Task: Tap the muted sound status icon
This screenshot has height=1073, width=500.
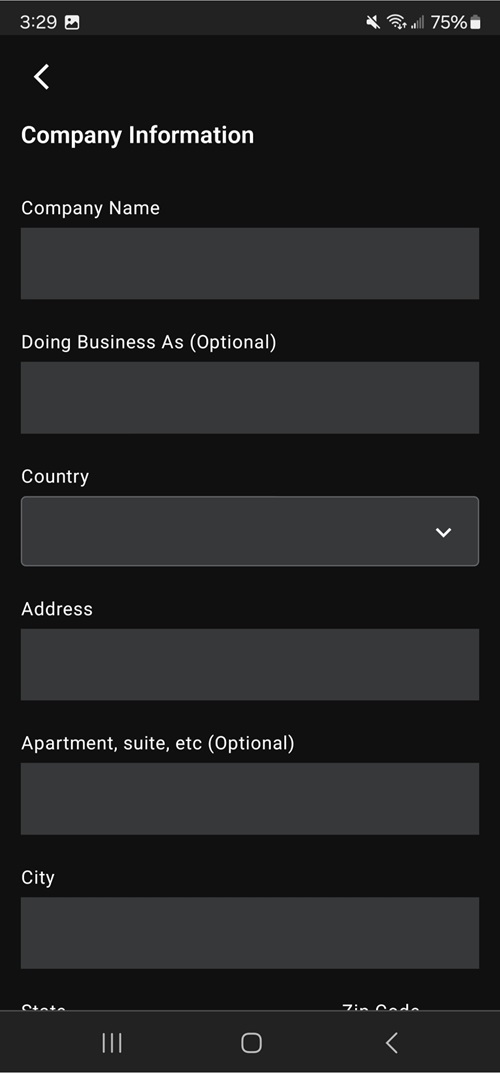Action: (x=373, y=23)
